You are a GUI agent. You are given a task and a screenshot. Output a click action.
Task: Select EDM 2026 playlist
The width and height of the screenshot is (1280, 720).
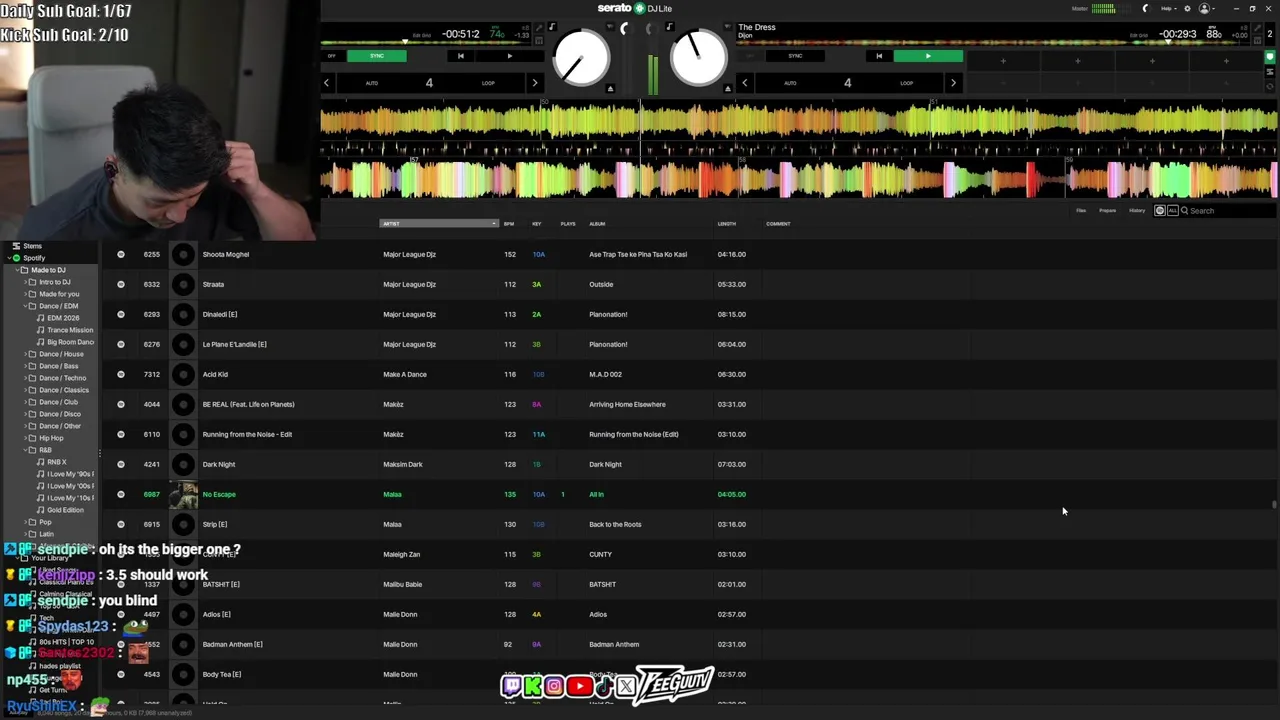63,318
